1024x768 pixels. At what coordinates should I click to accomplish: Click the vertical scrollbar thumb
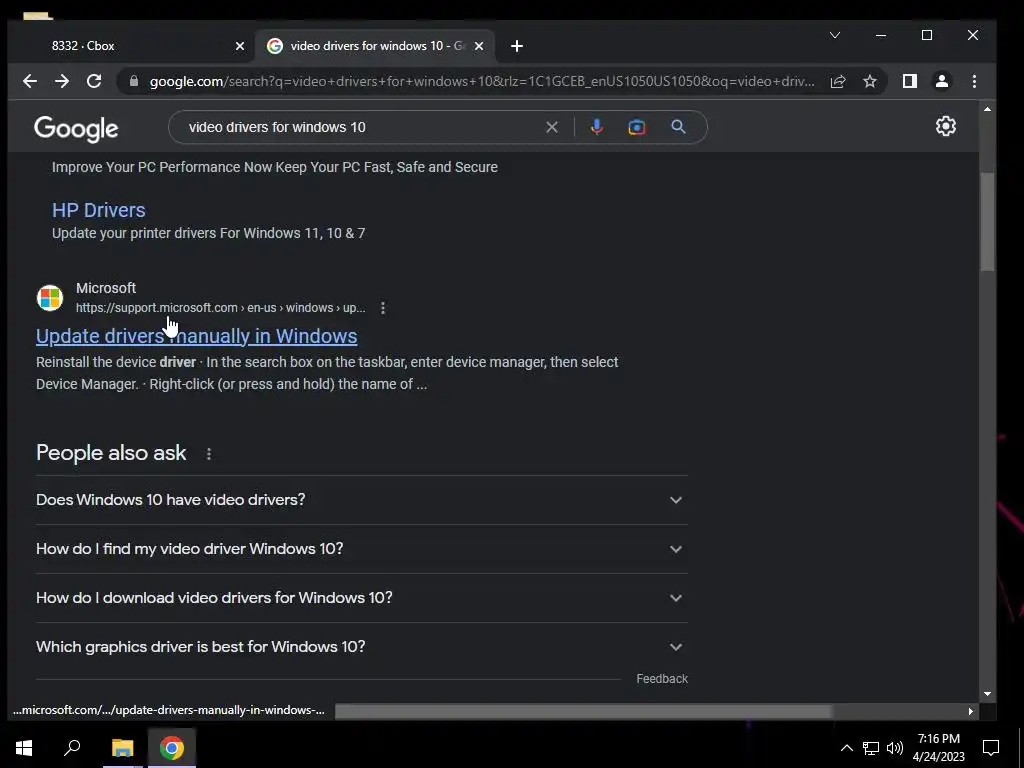987,222
